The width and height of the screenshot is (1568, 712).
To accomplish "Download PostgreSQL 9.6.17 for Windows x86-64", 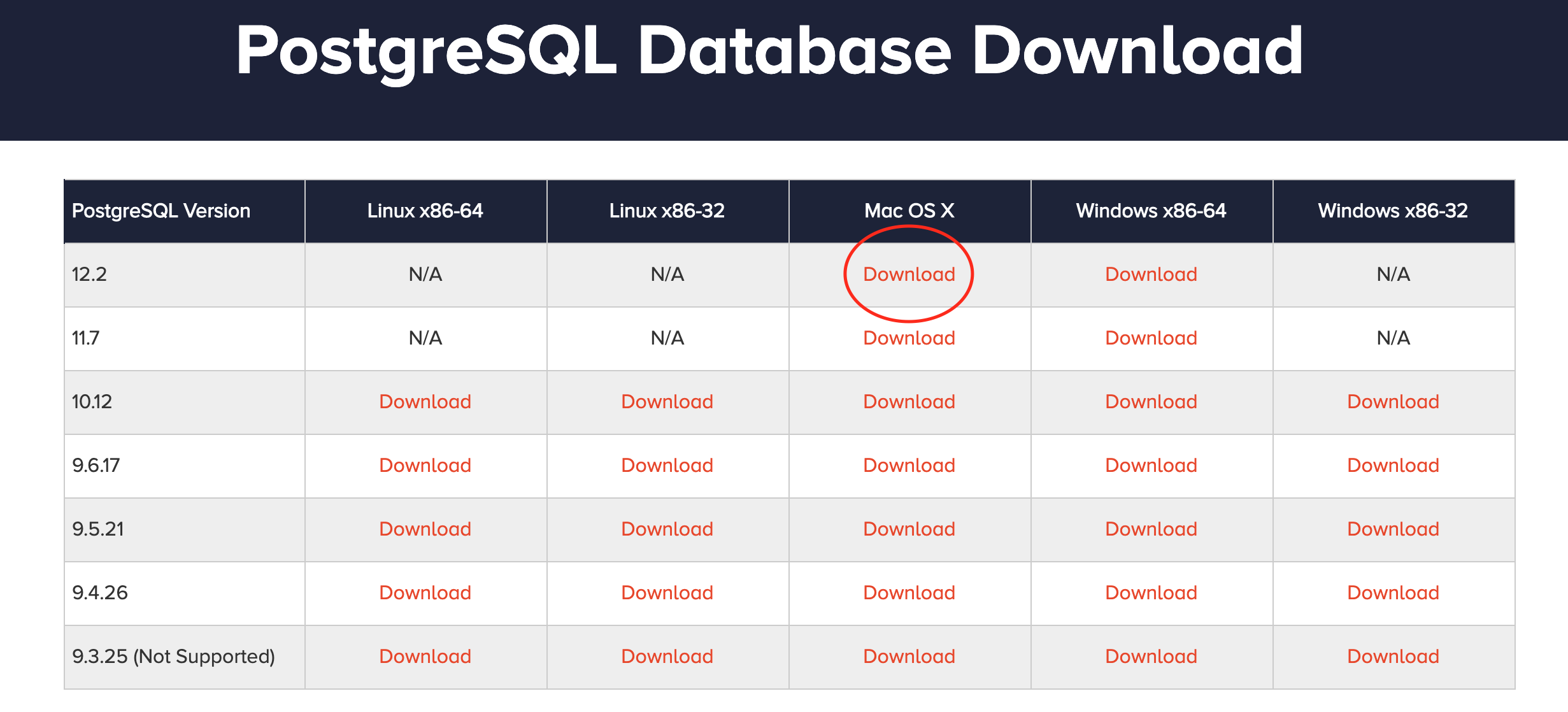I will coord(1151,466).
